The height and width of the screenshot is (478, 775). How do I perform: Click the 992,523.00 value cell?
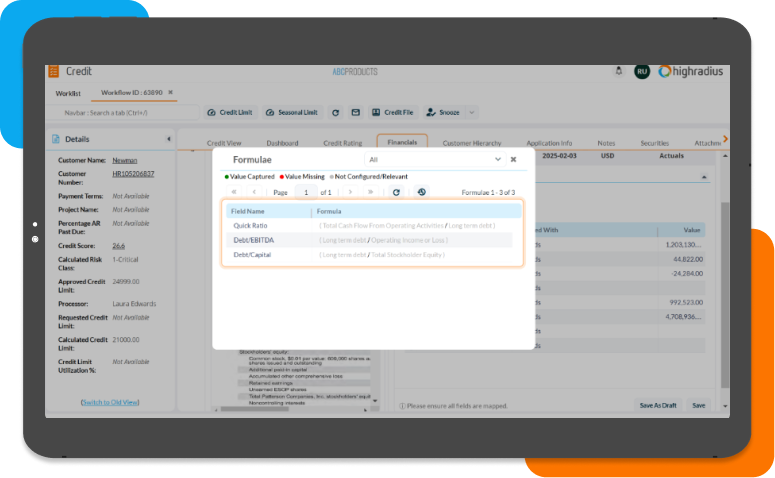coord(681,302)
